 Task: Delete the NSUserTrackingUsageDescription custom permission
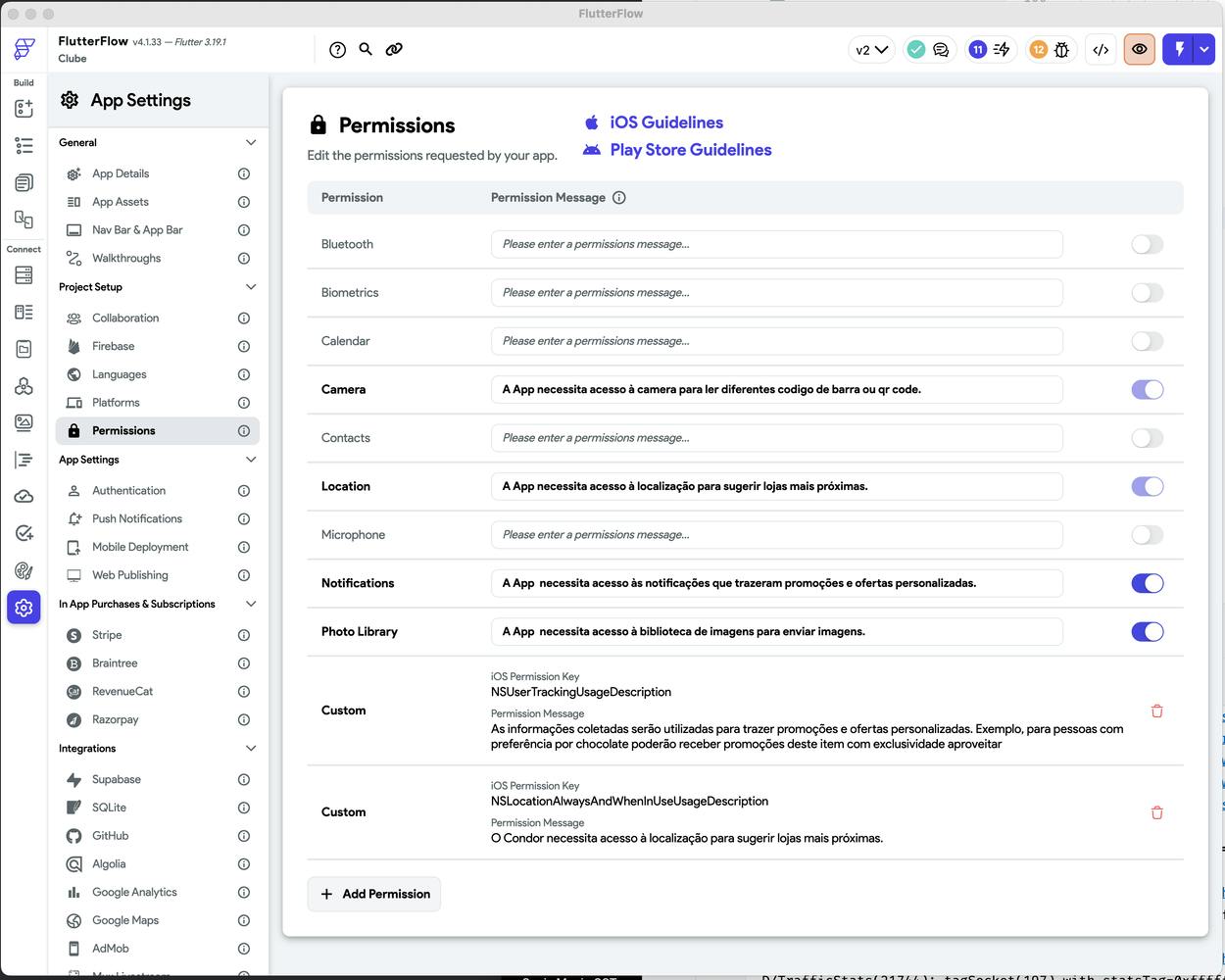point(1156,710)
